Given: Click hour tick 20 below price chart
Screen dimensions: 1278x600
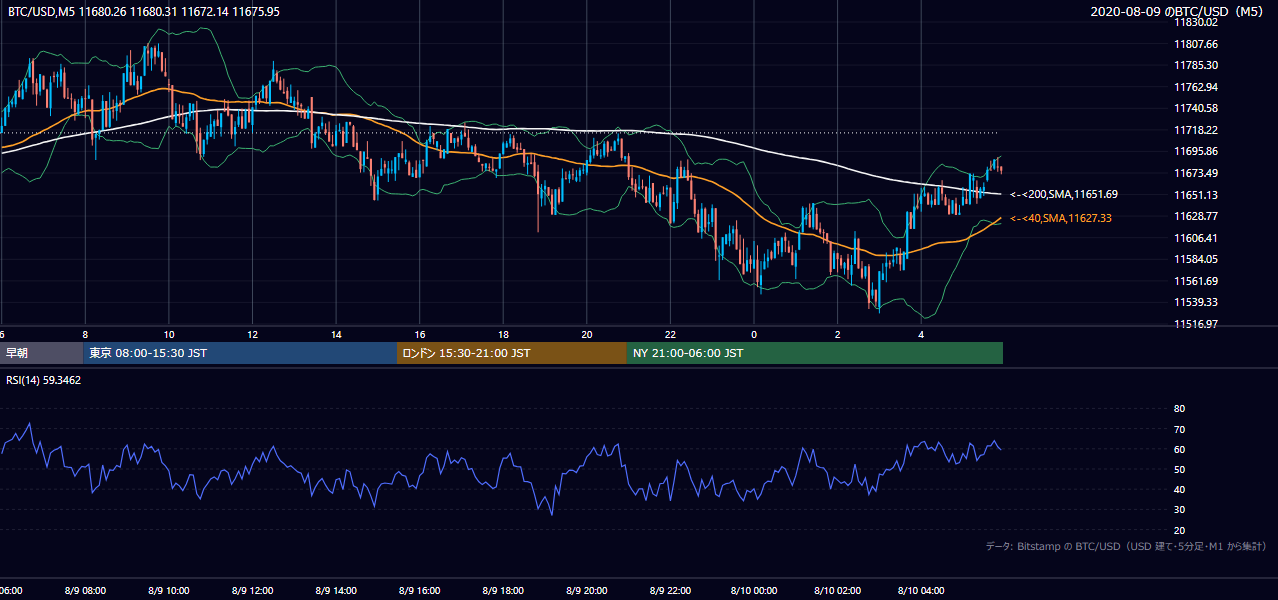Looking at the screenshot, I should pos(587,335).
